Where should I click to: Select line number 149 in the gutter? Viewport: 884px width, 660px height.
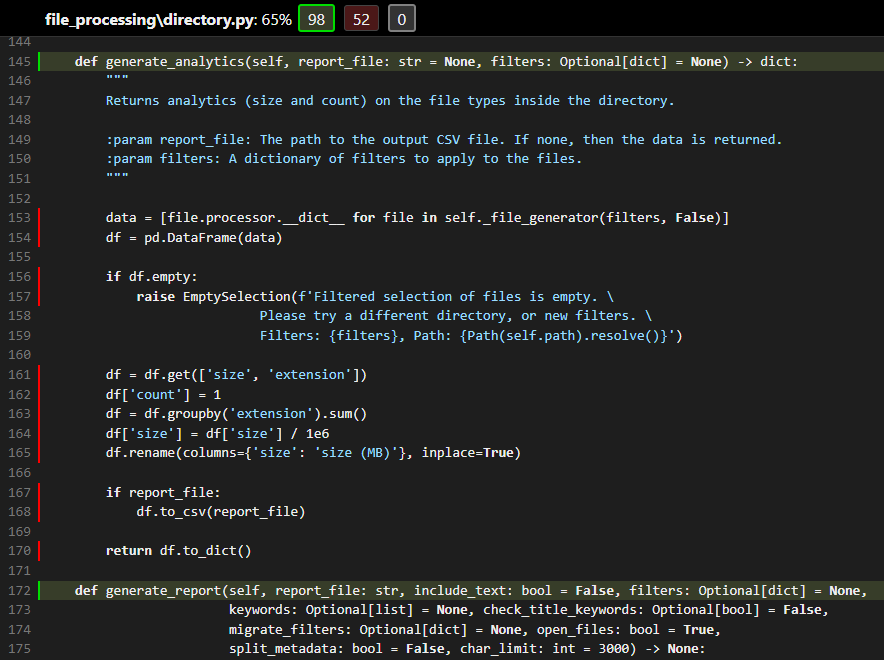(x=19, y=139)
